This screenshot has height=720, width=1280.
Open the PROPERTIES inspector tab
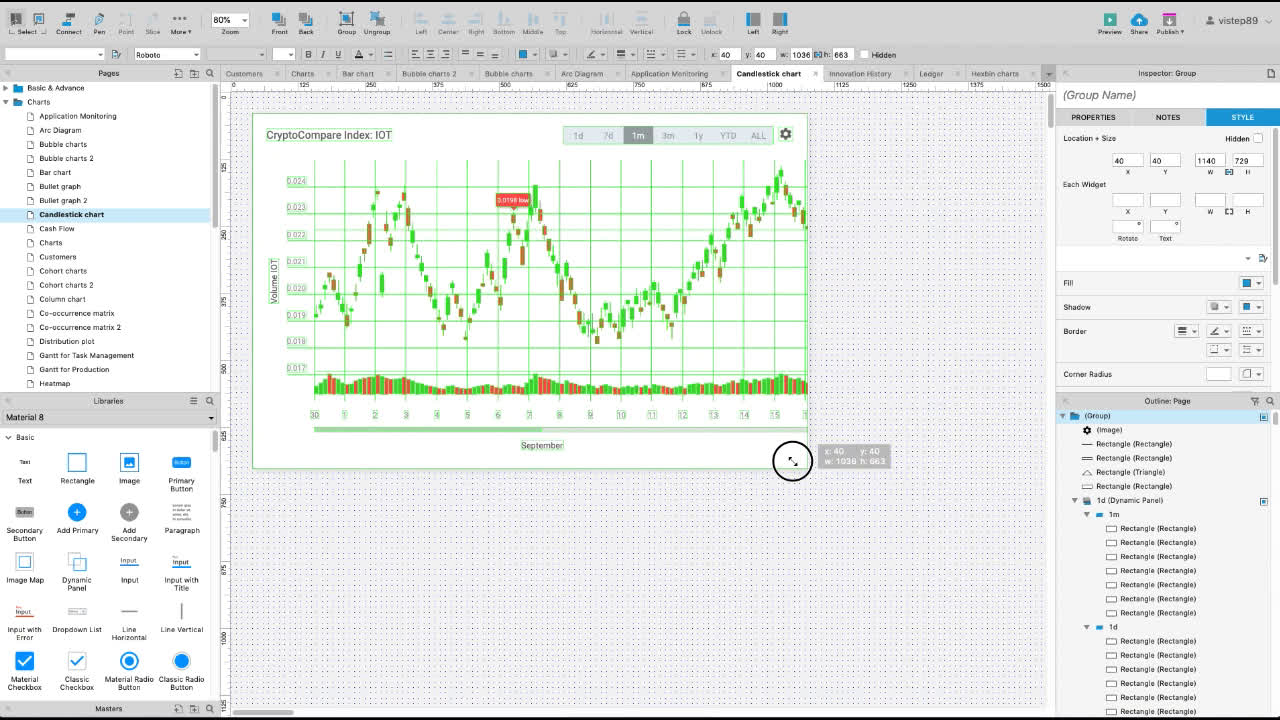(x=1093, y=117)
